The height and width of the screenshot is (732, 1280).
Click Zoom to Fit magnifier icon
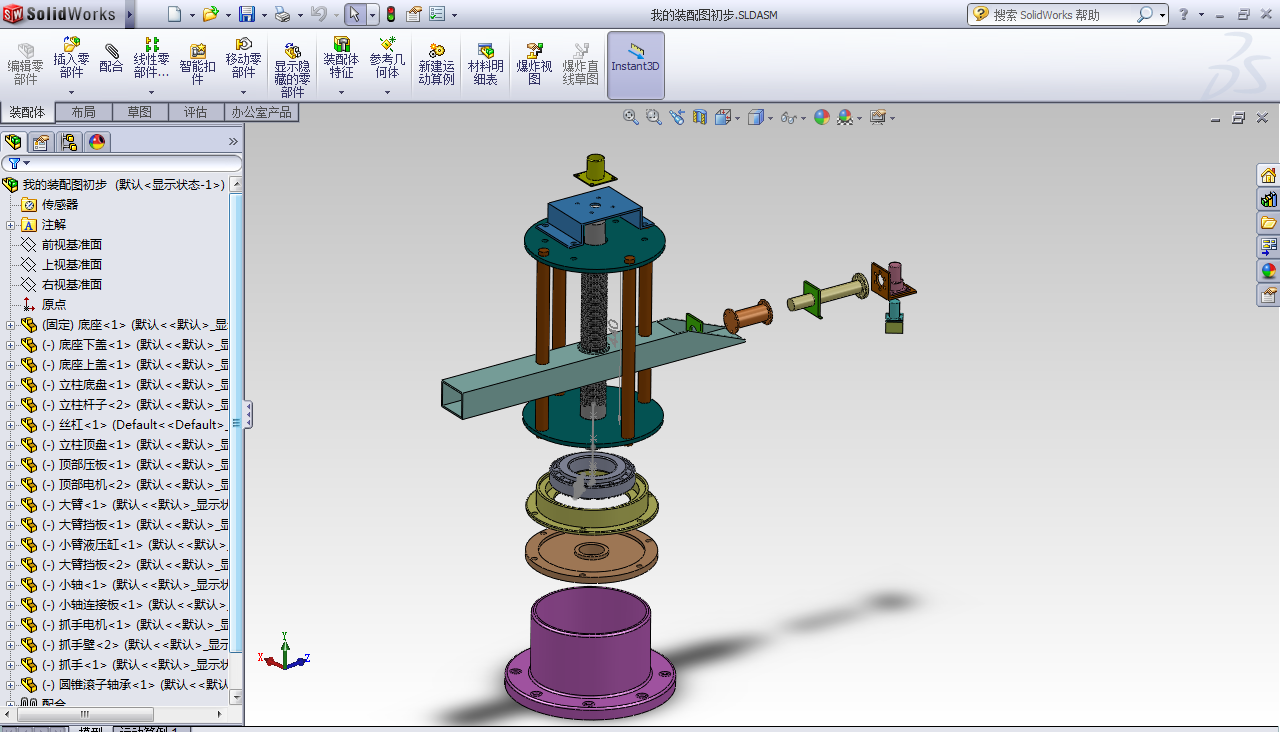pos(631,117)
